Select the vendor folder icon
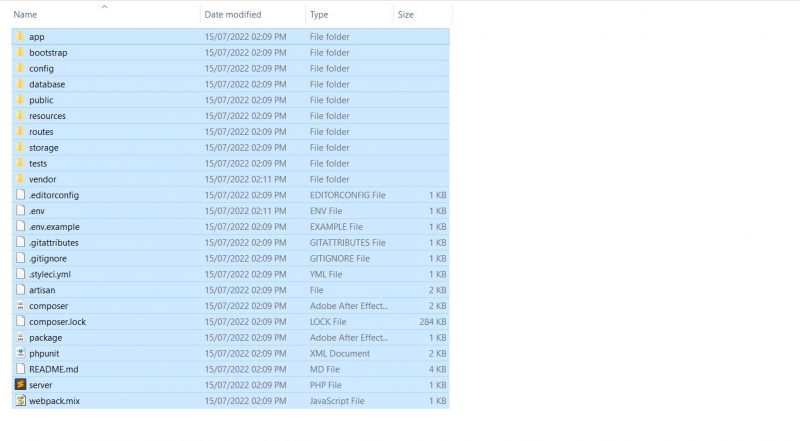Screen dimensions: 800x441 pos(20,179)
